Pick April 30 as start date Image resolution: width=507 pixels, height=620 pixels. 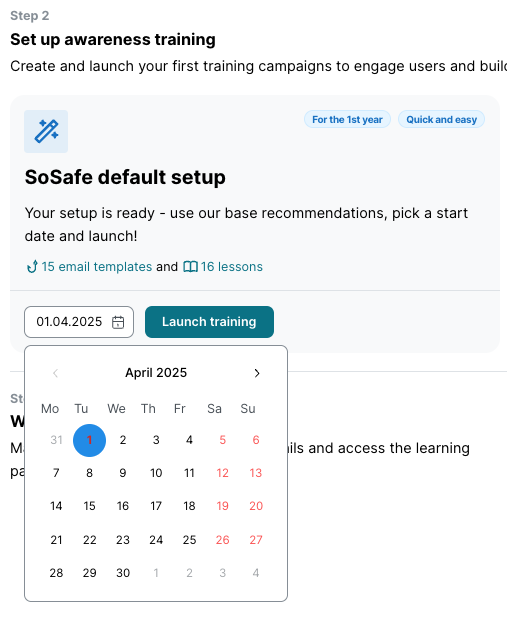123,573
